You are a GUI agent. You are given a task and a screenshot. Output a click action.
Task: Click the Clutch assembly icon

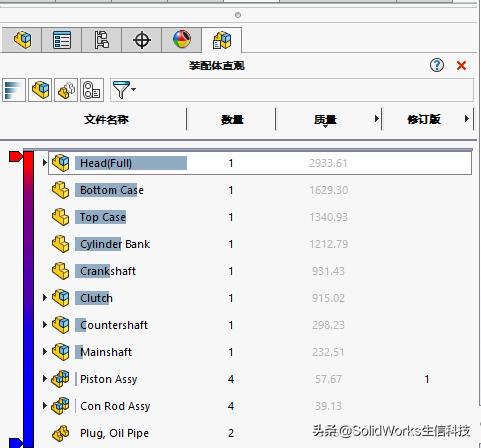61,298
